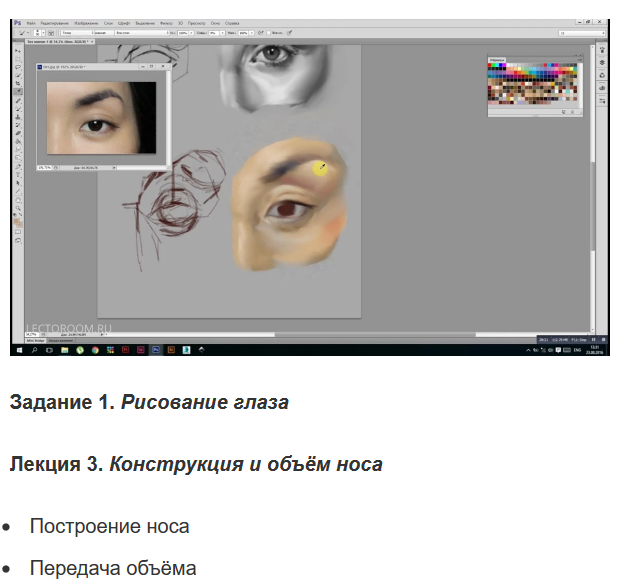Open the Все слои sample dropdown
636x586 pixels.
[x=142, y=33]
